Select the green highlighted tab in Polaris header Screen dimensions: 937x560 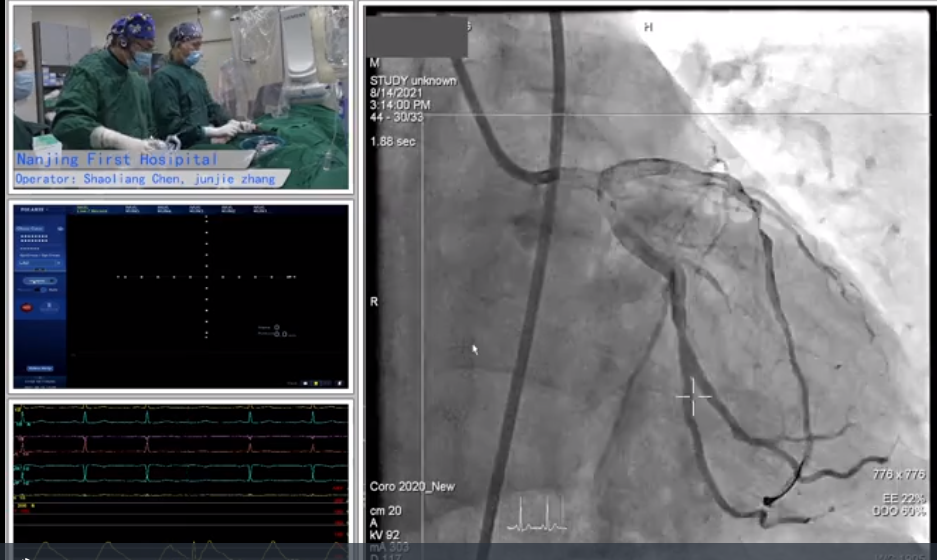(x=92, y=210)
